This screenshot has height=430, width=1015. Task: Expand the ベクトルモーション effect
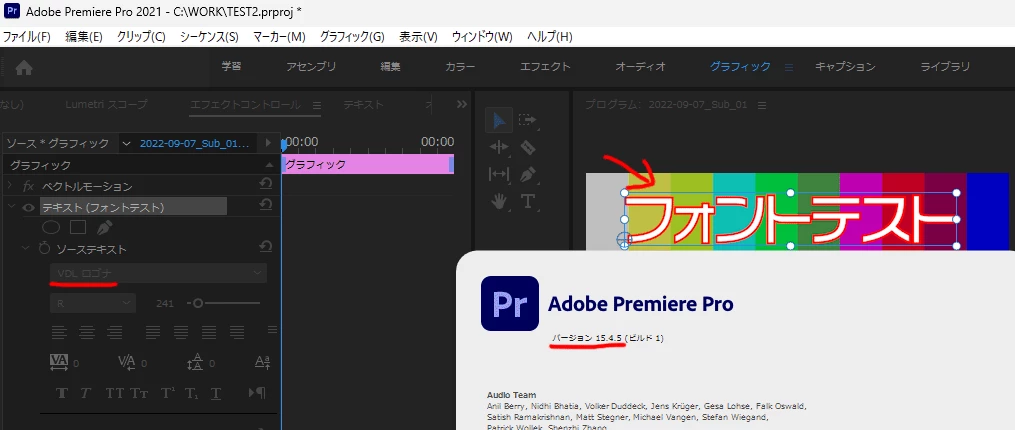tap(10, 186)
